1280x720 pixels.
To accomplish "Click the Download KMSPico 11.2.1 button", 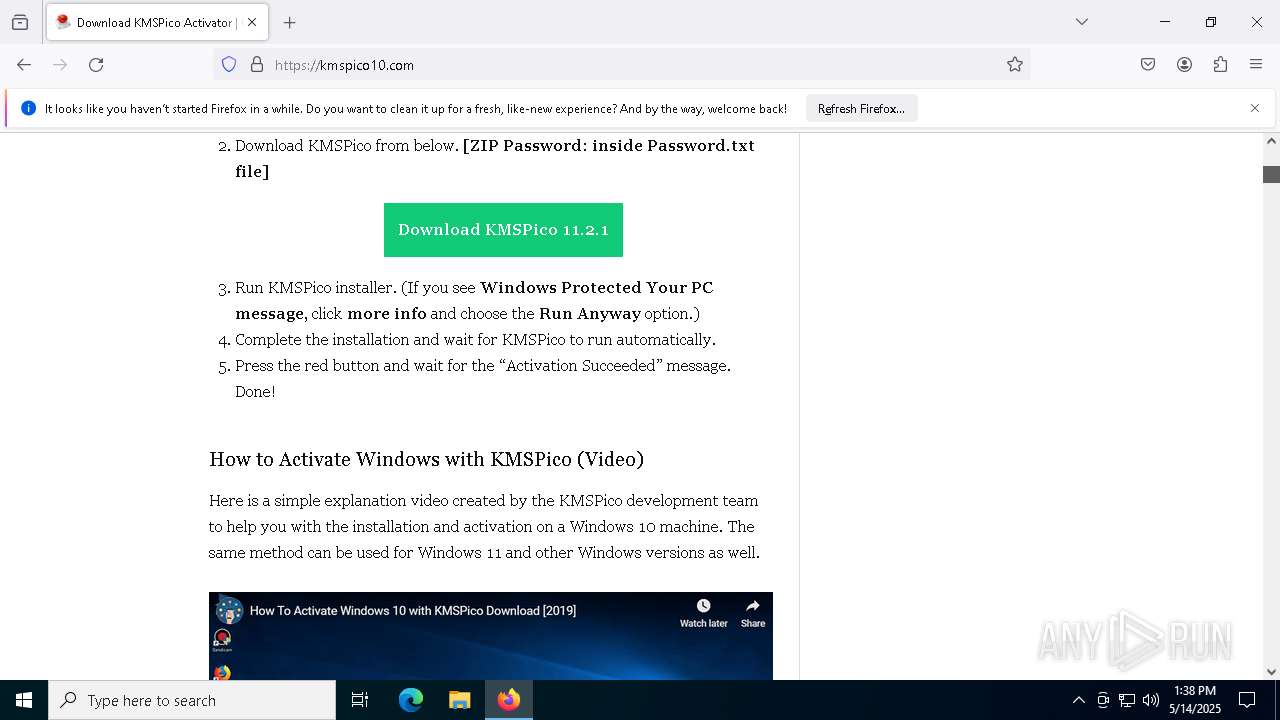I will pyautogui.click(x=503, y=230).
